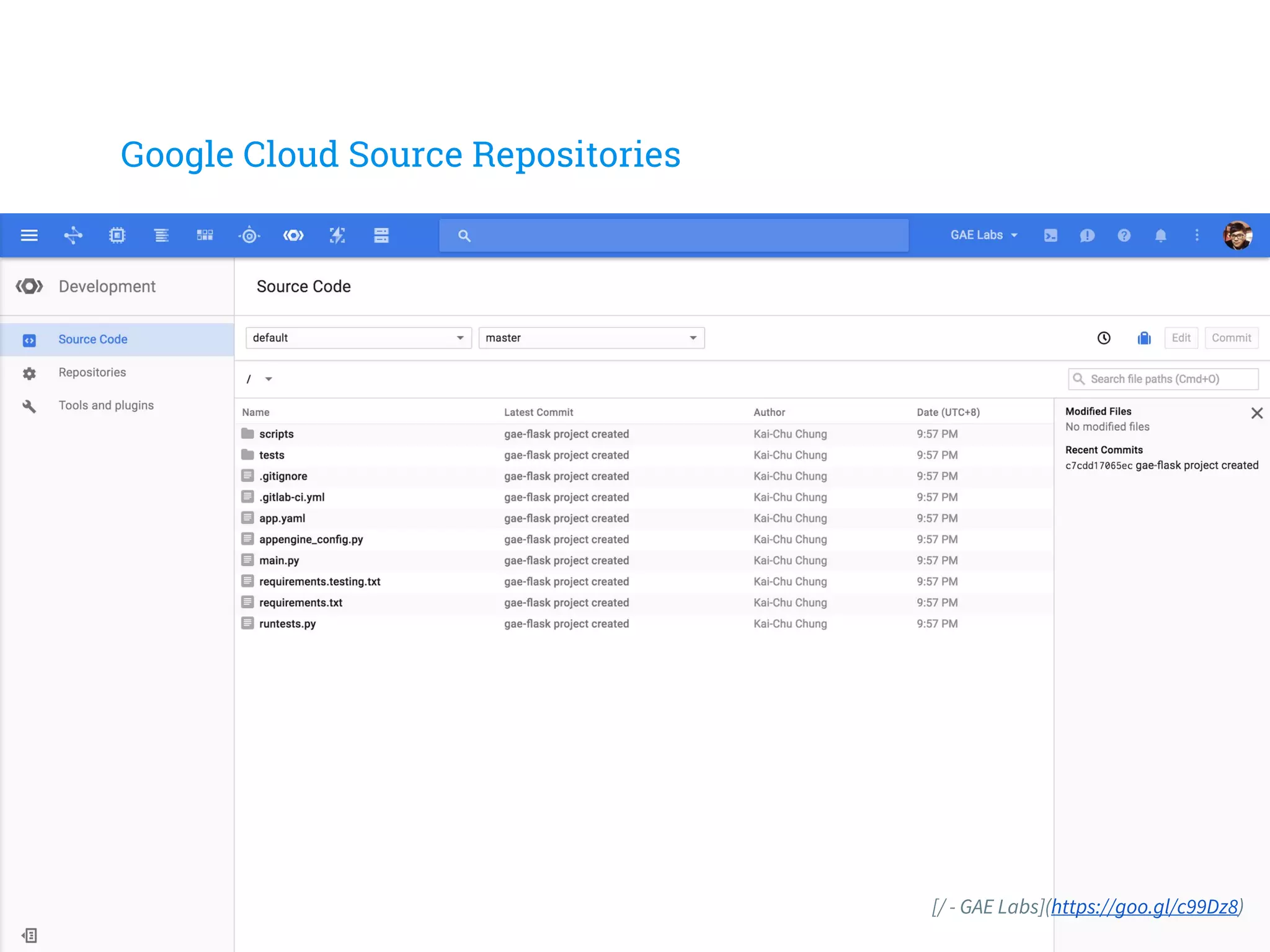Open the hamburger navigation menu
Viewport: 1270px width, 952px height.
pyautogui.click(x=29, y=236)
